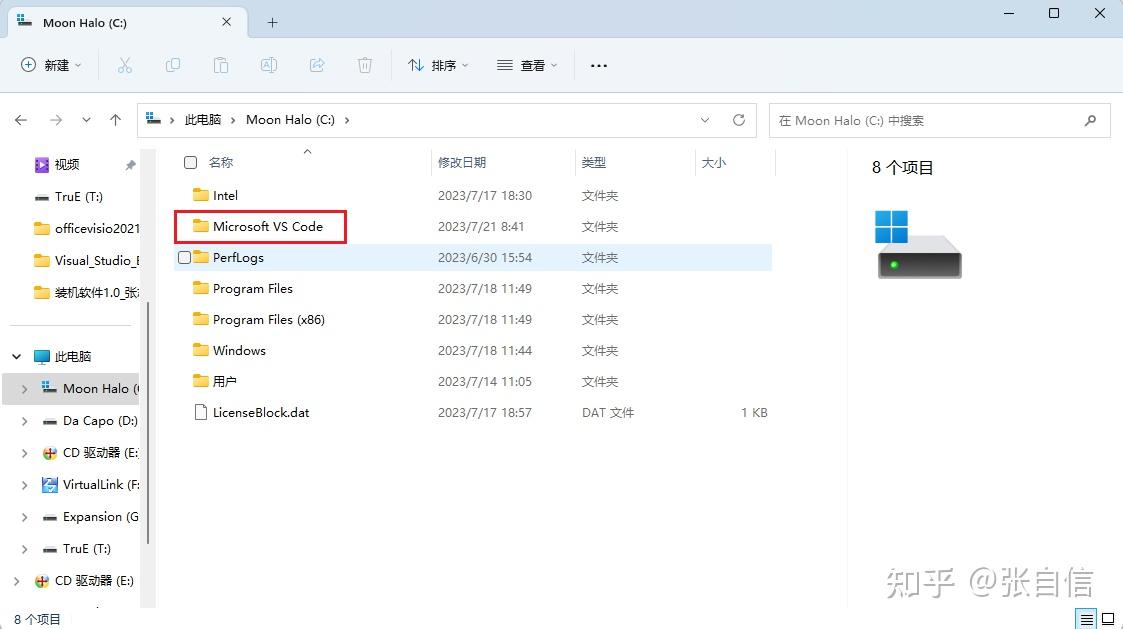Open the See more ellipsis menu
This screenshot has width=1123, height=629.
click(x=598, y=65)
